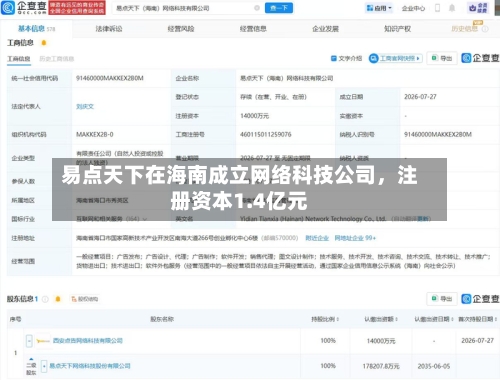Click 工商注册号 460115011259076

[266, 135]
